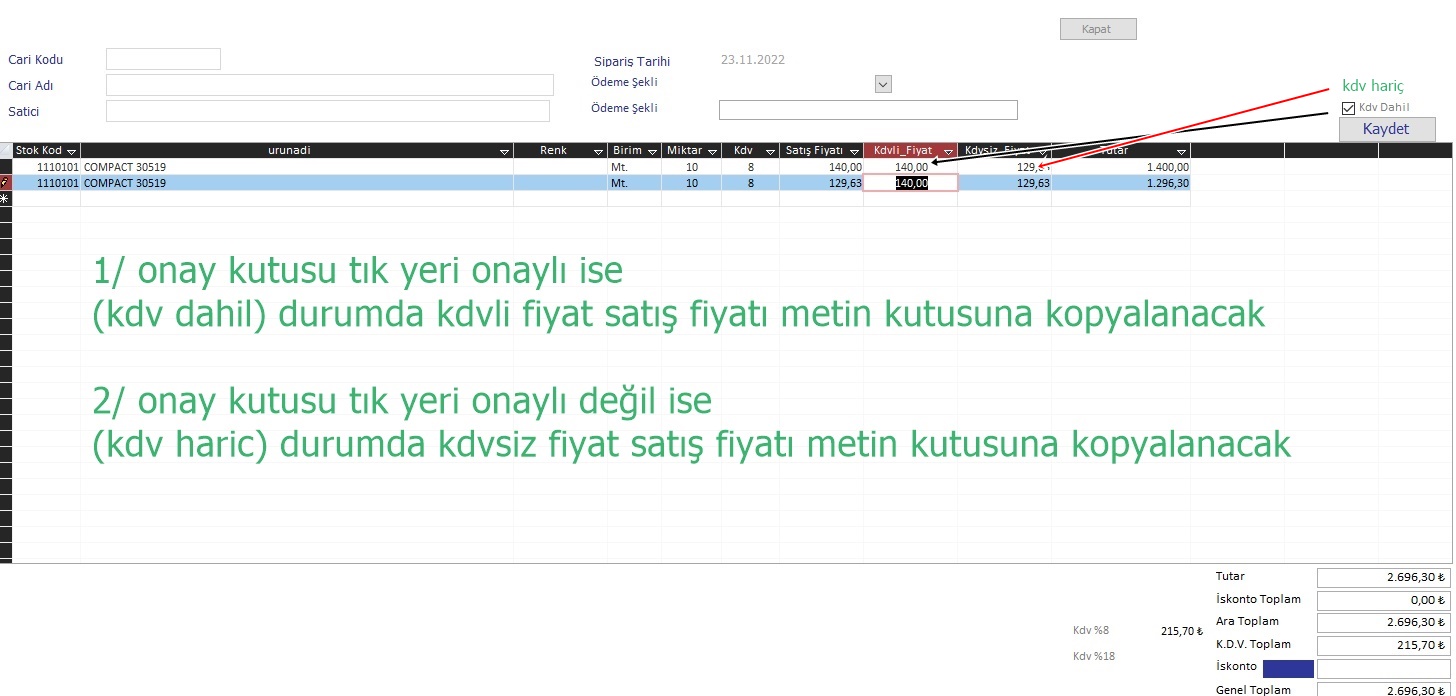Open the Renk column filter dropdown
The image size is (1456, 696).
598,151
